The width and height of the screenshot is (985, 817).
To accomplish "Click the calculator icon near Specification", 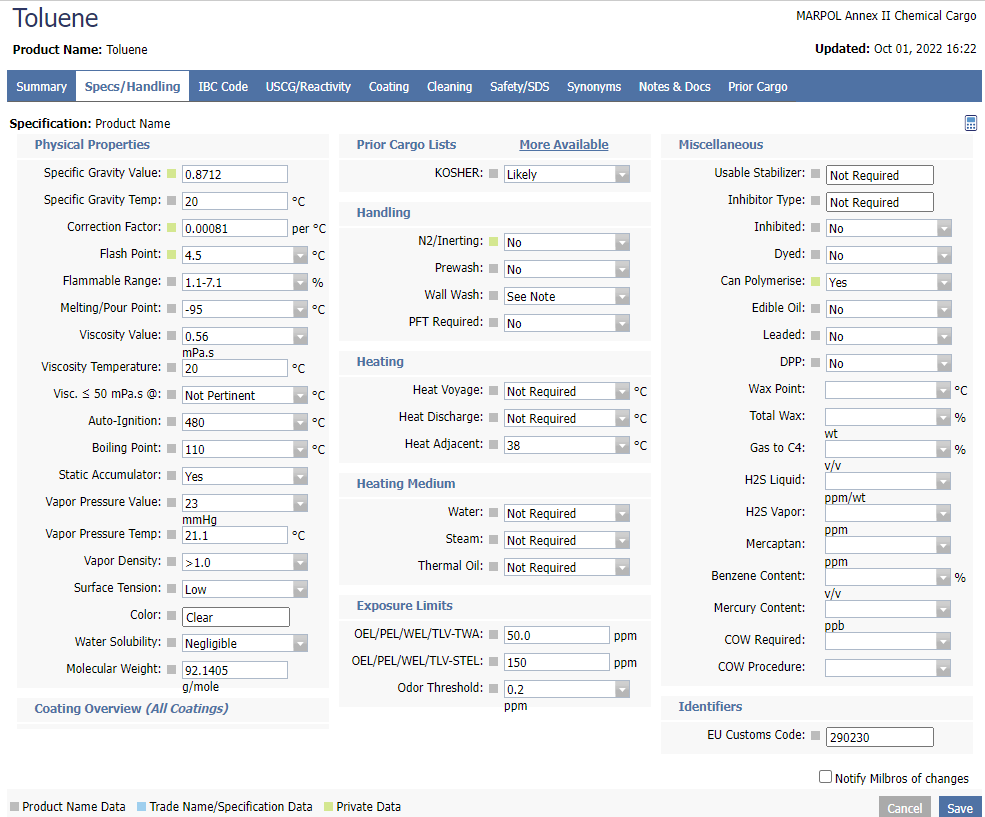I will [x=970, y=123].
